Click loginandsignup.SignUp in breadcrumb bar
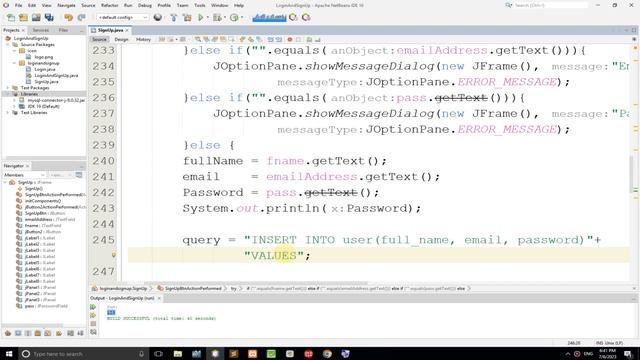640x360 pixels. pyautogui.click(x=123, y=289)
